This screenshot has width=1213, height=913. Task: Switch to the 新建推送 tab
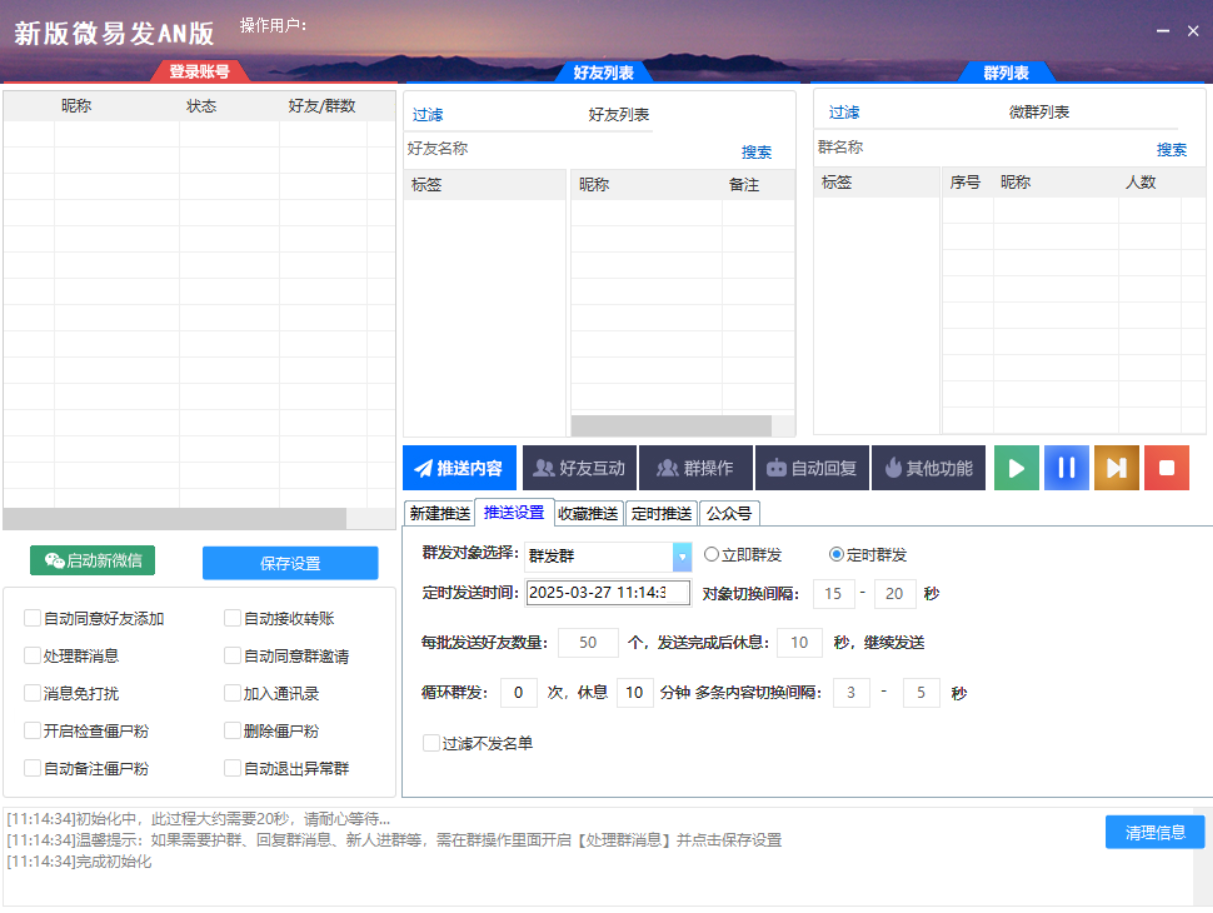pyautogui.click(x=439, y=514)
